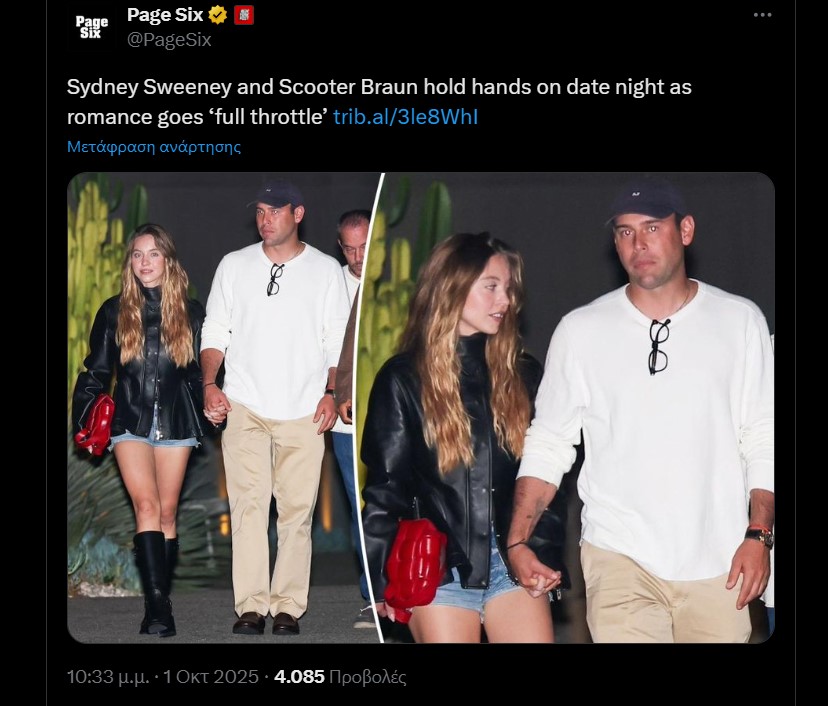The width and height of the screenshot is (828, 706).
Task: Open the left full-body photo
Action: point(222,407)
